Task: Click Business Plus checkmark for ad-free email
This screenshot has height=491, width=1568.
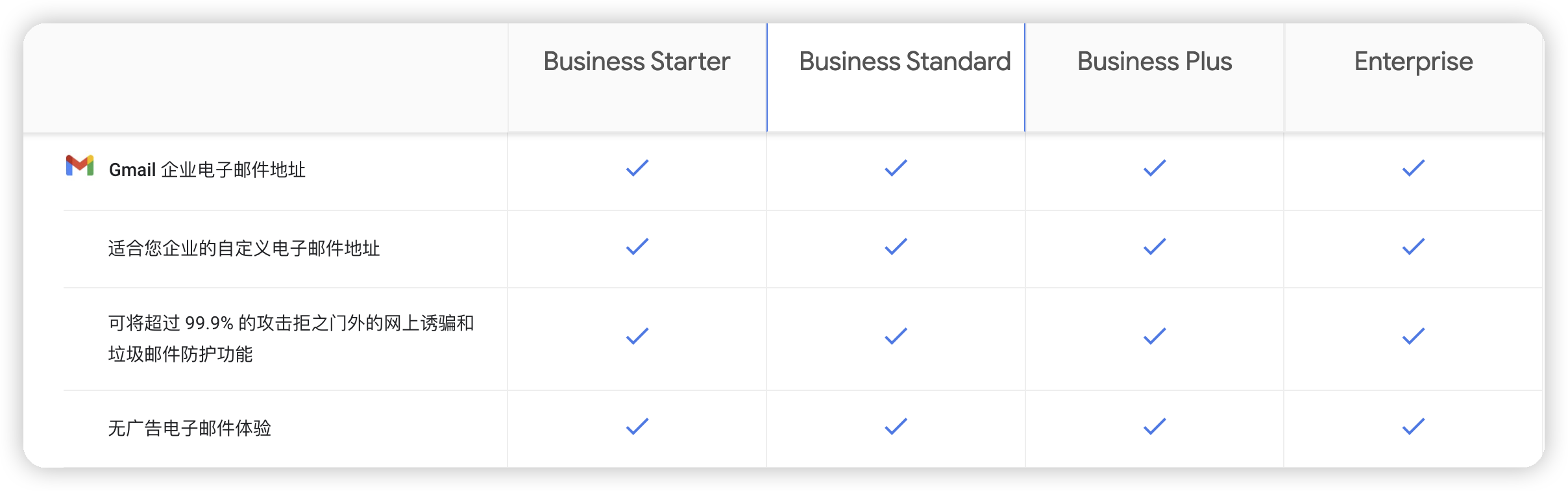Action: 1155,427
